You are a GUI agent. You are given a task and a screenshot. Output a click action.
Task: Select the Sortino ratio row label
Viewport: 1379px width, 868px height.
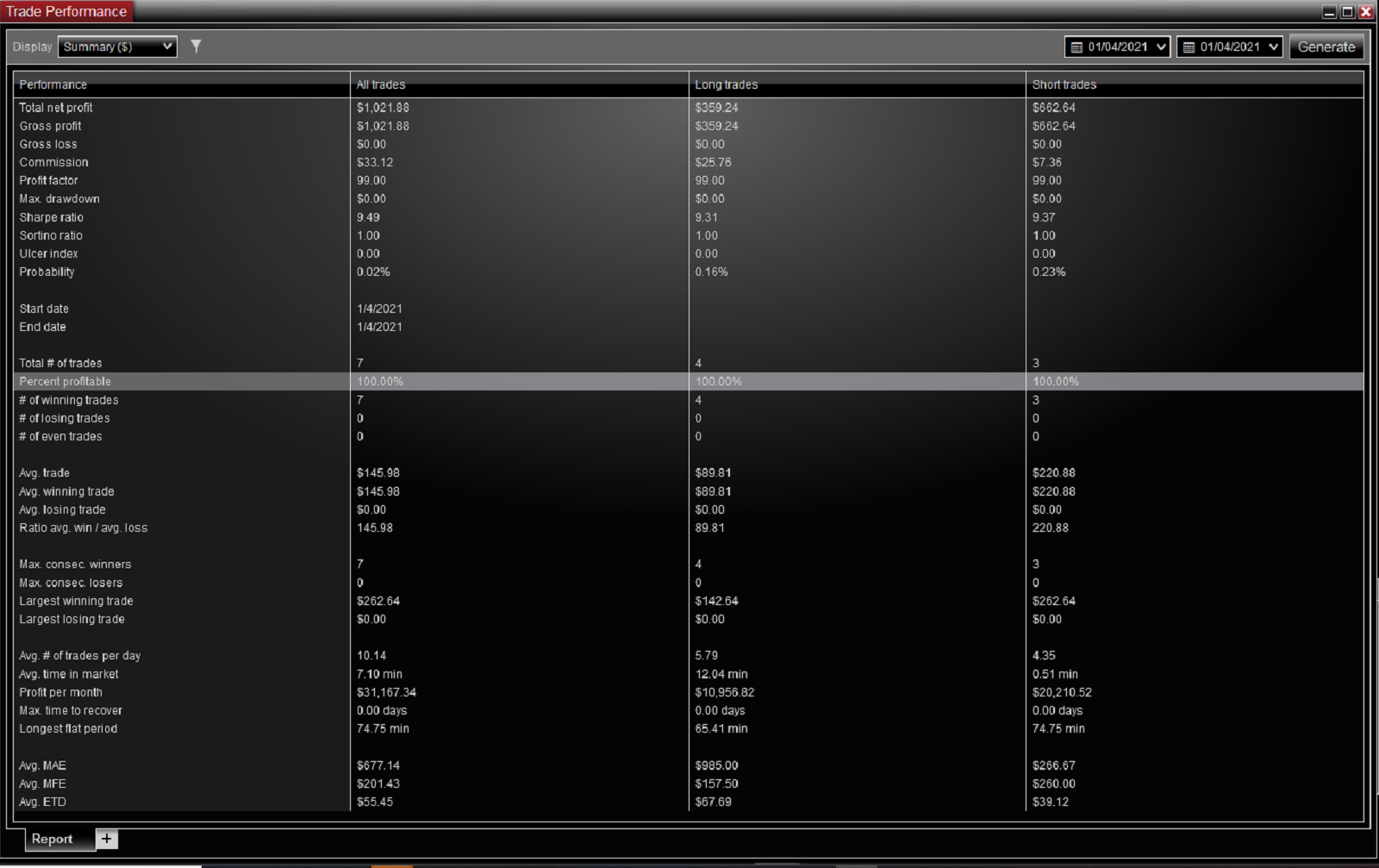pyautogui.click(x=51, y=235)
